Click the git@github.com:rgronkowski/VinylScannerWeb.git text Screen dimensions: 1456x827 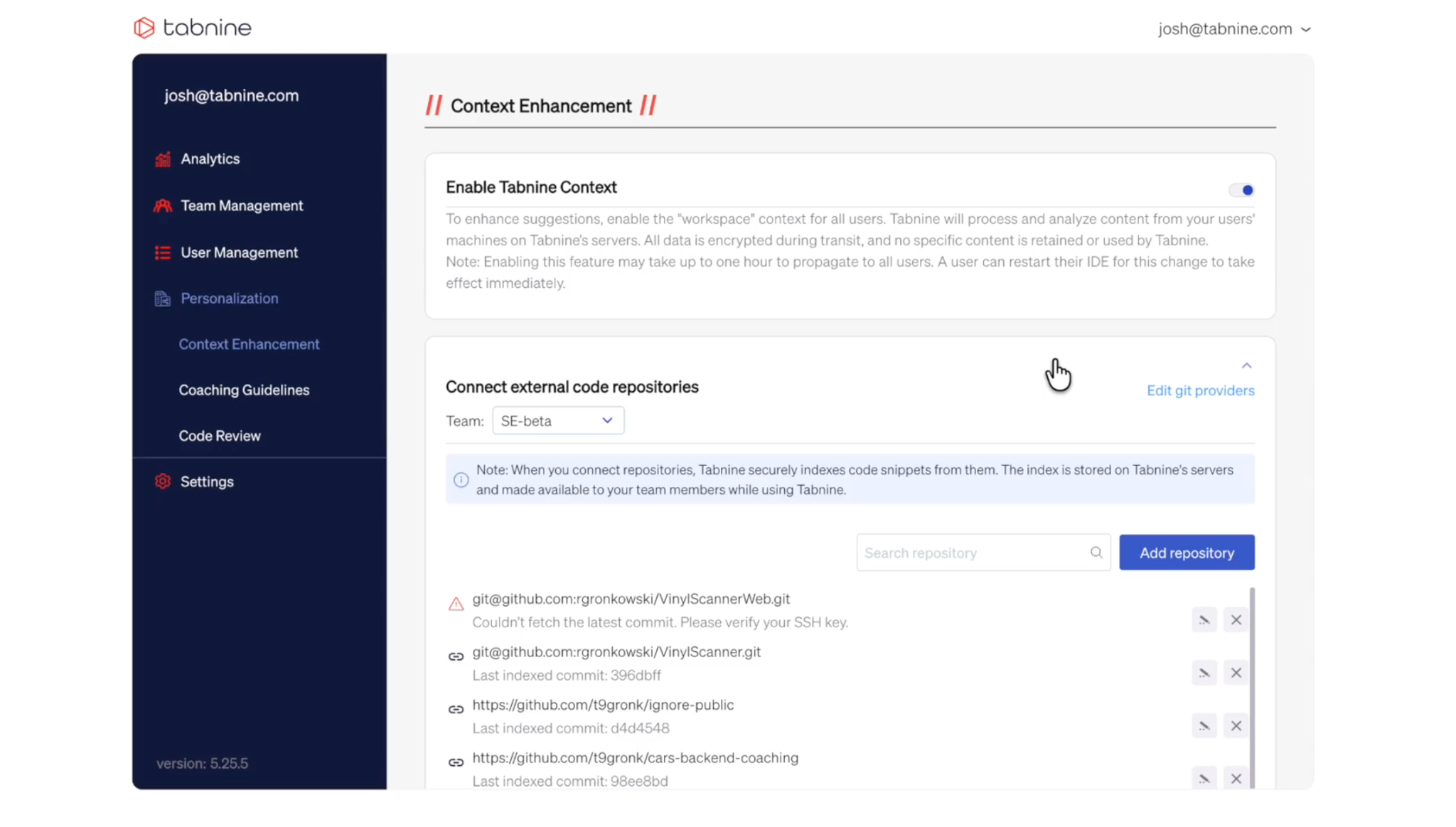coord(631,599)
